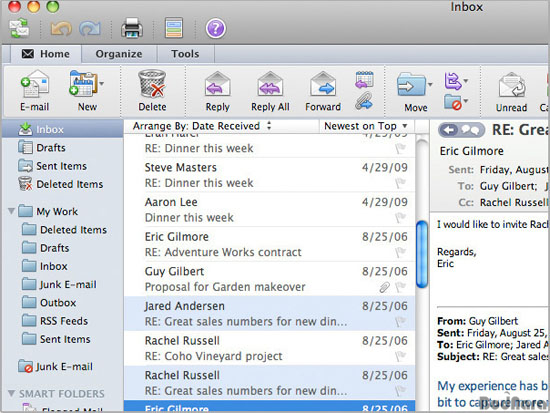Toggle flag on Jared Andersen message
Screen dimensions: 550x413
pyautogui.click(x=400, y=321)
